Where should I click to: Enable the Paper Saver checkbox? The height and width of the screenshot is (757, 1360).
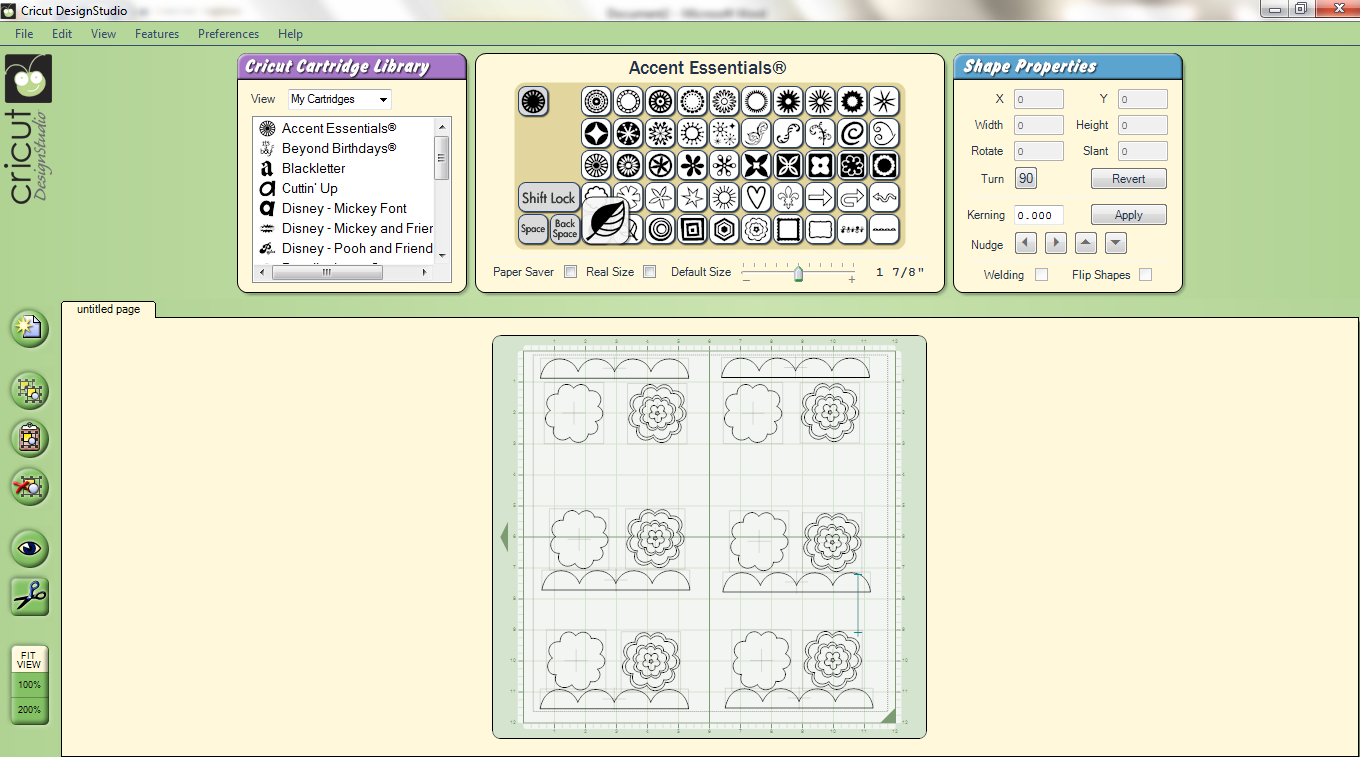click(x=570, y=271)
